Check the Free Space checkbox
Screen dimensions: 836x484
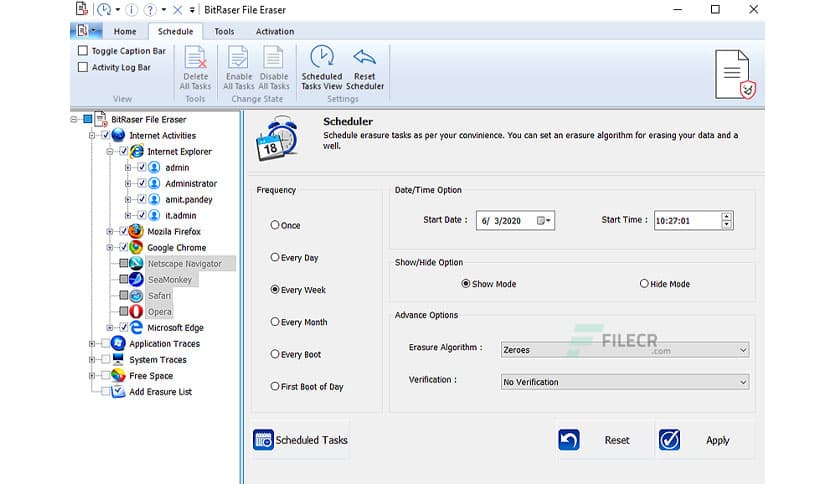(x=106, y=375)
